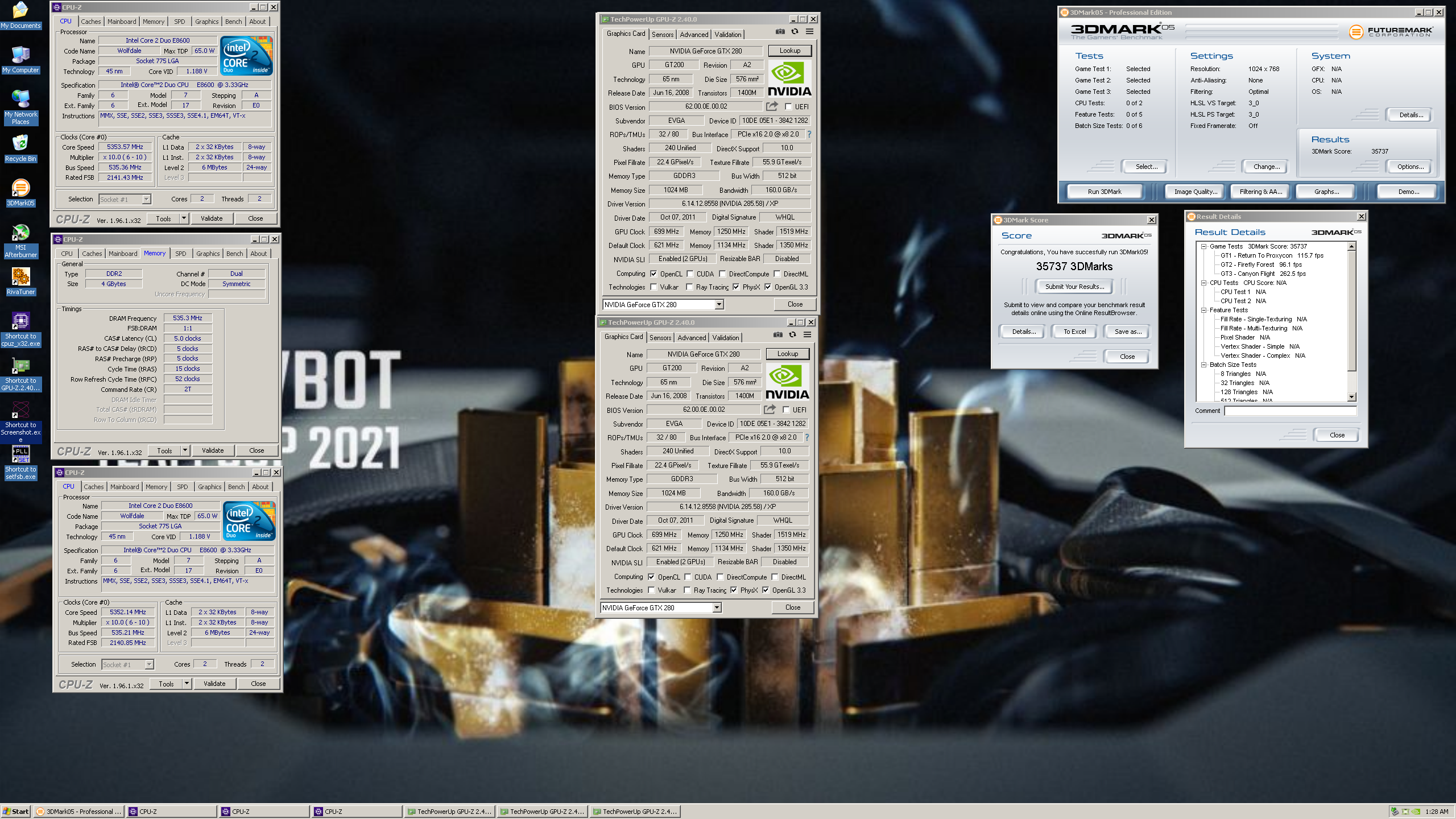Screen dimensions: 1456x819
Task: Open My Documents desktop icon
Action: pyautogui.click(x=20, y=15)
